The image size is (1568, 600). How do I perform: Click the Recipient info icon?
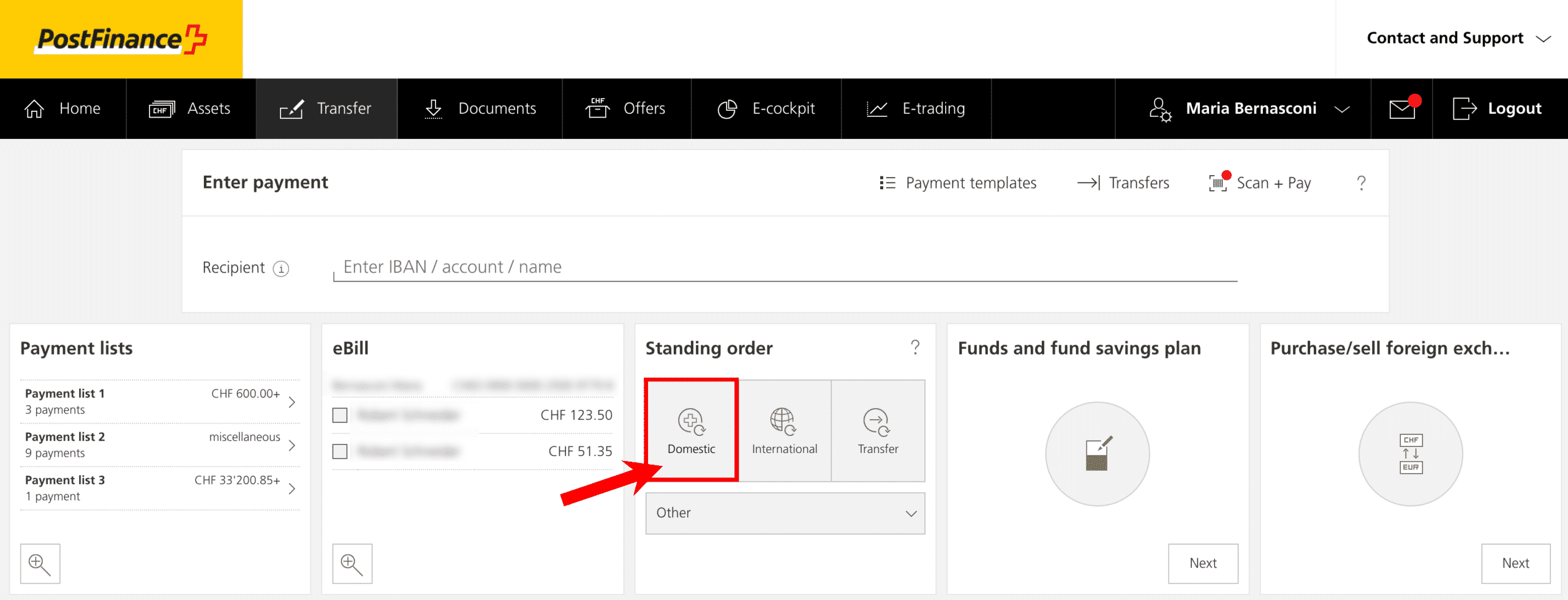coord(281,269)
